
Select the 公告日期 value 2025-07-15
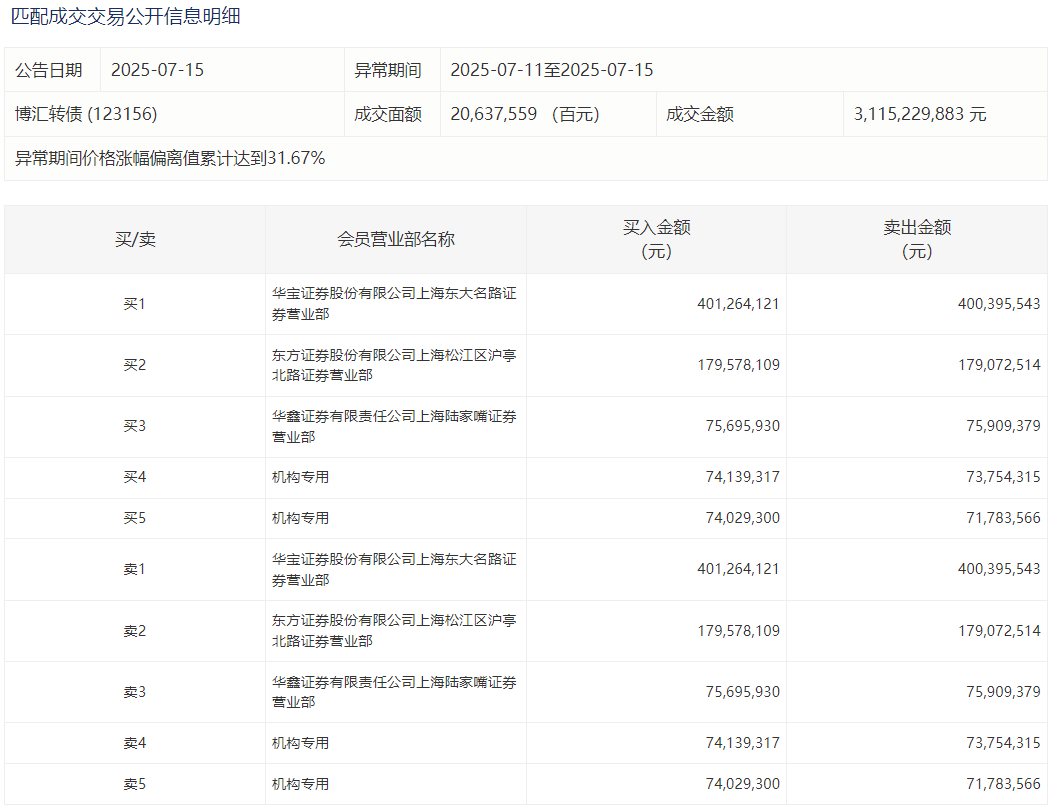tap(157, 70)
